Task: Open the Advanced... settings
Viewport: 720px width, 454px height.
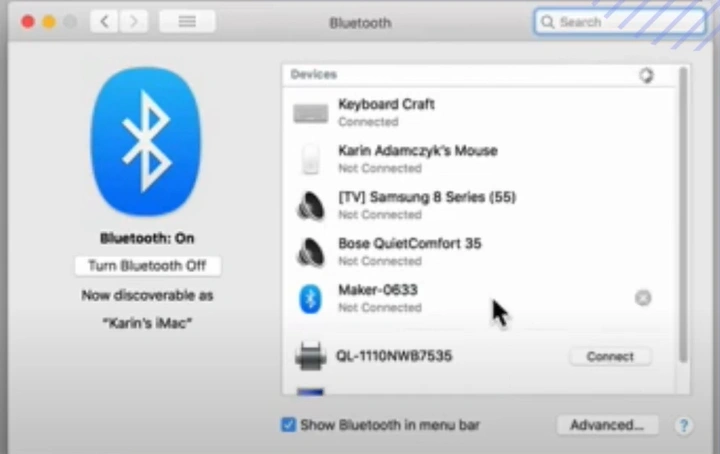Action: [x=607, y=425]
